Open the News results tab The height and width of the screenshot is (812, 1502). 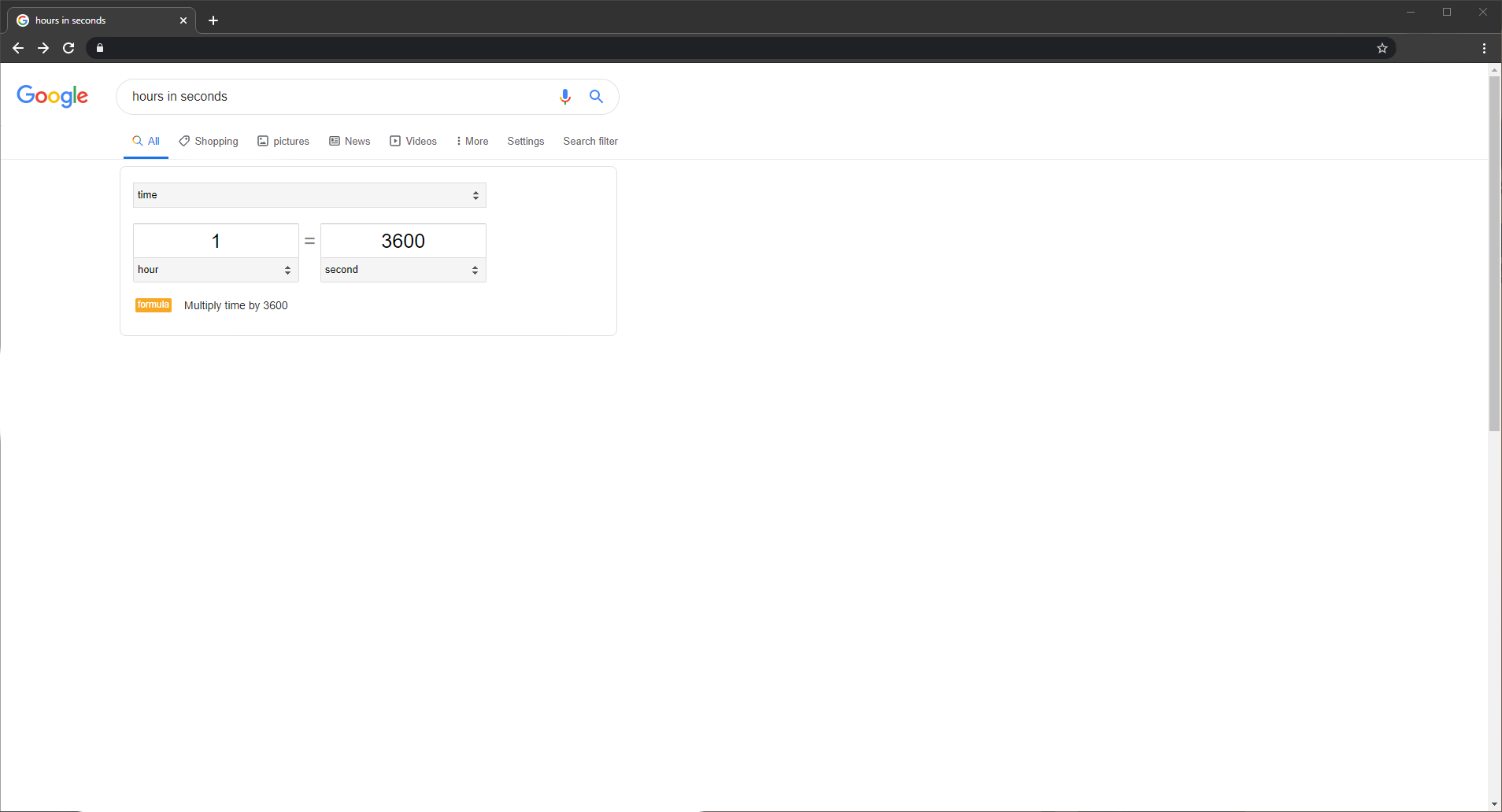(350, 142)
